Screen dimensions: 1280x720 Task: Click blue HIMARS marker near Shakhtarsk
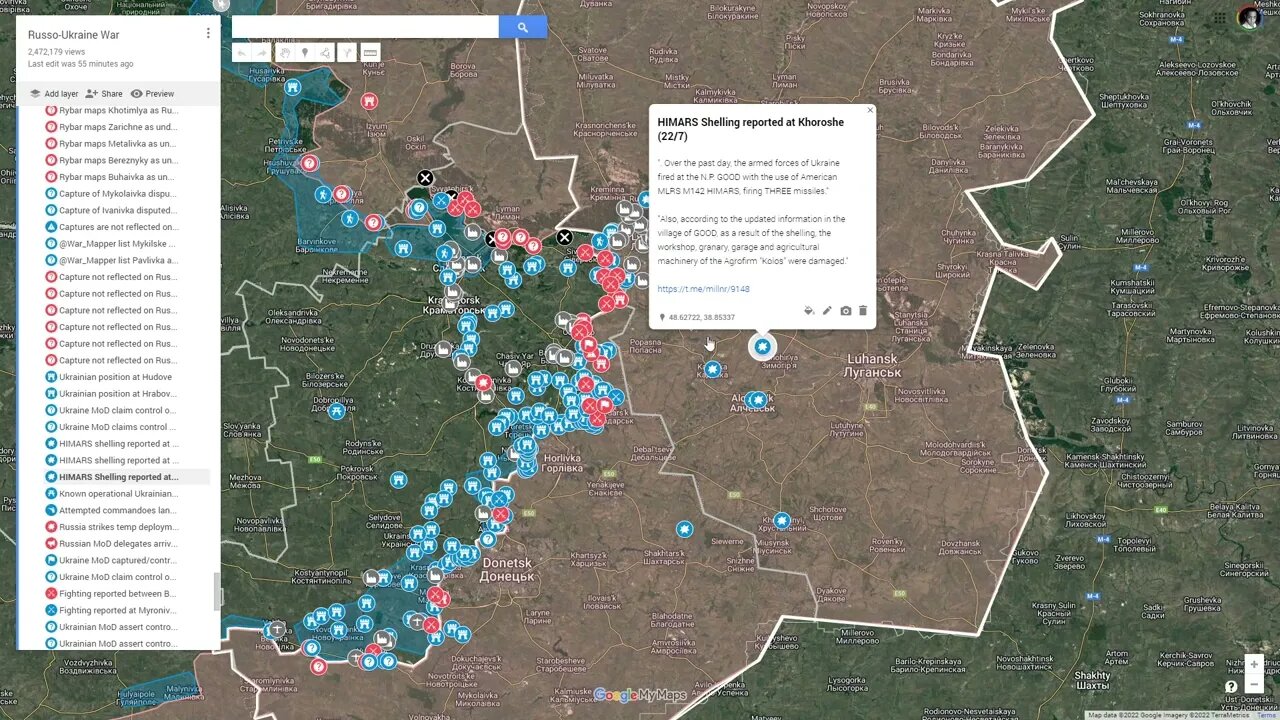point(684,528)
